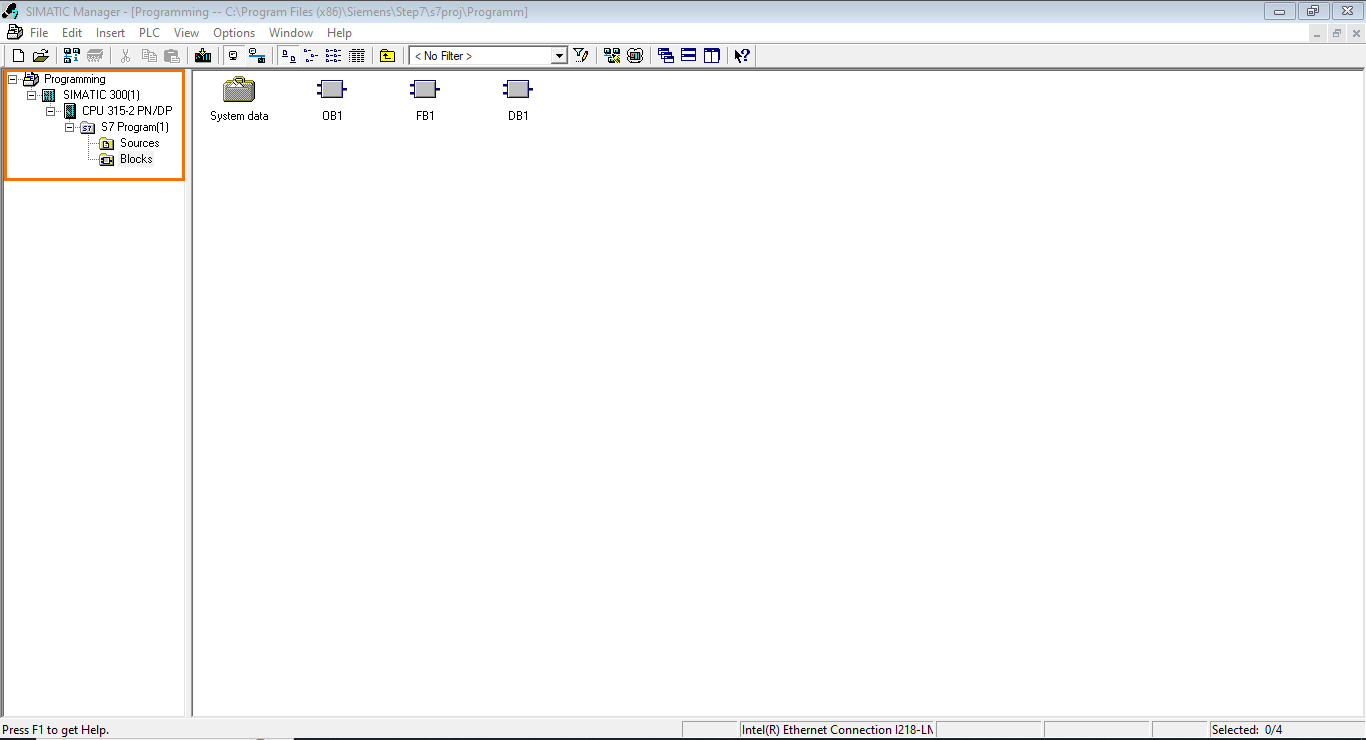Select the FB1 block icon

point(425,90)
